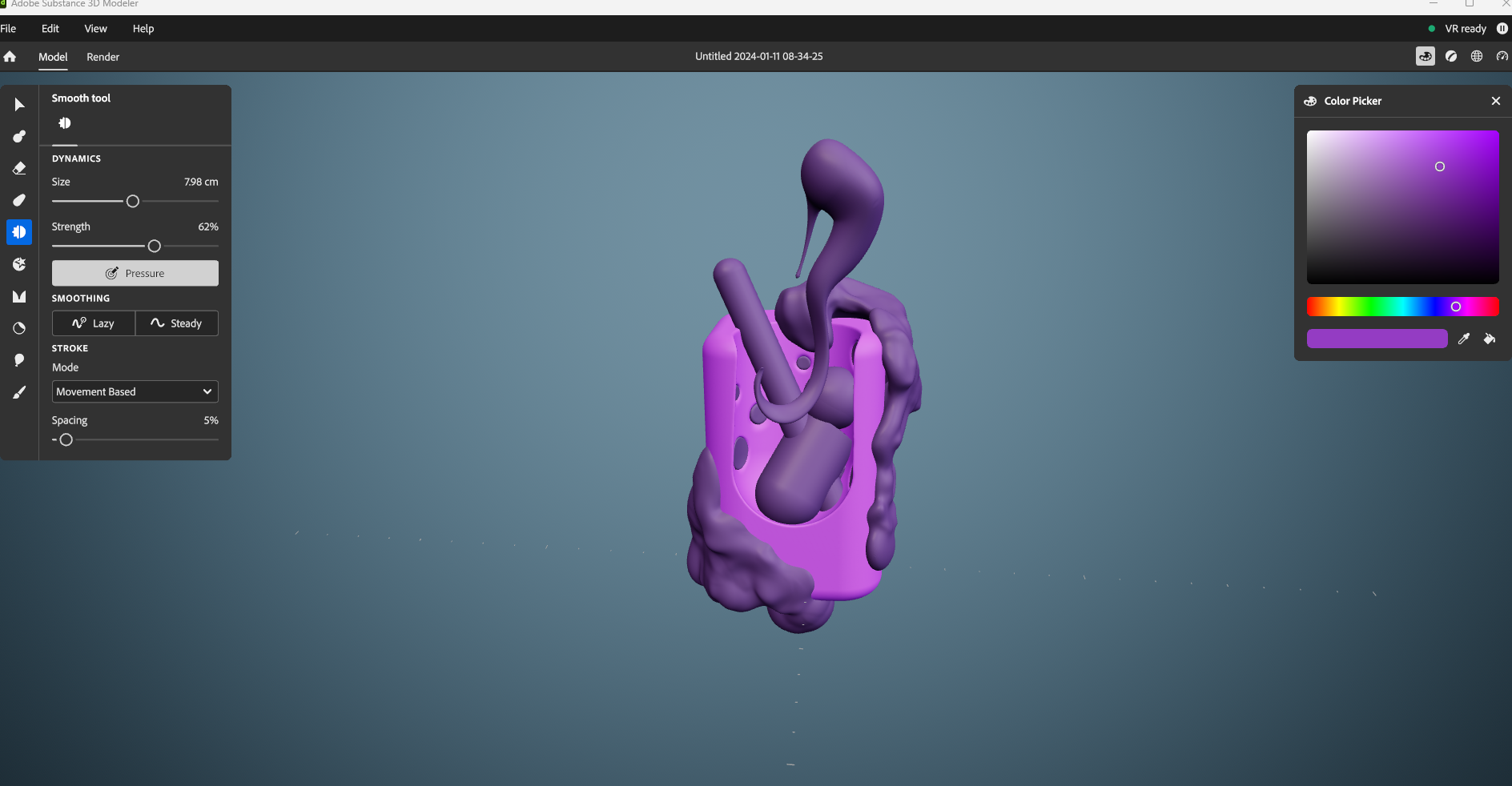This screenshot has height=786, width=1512.
Task: Select the Smudge tool below the eraser
Action: point(19,200)
